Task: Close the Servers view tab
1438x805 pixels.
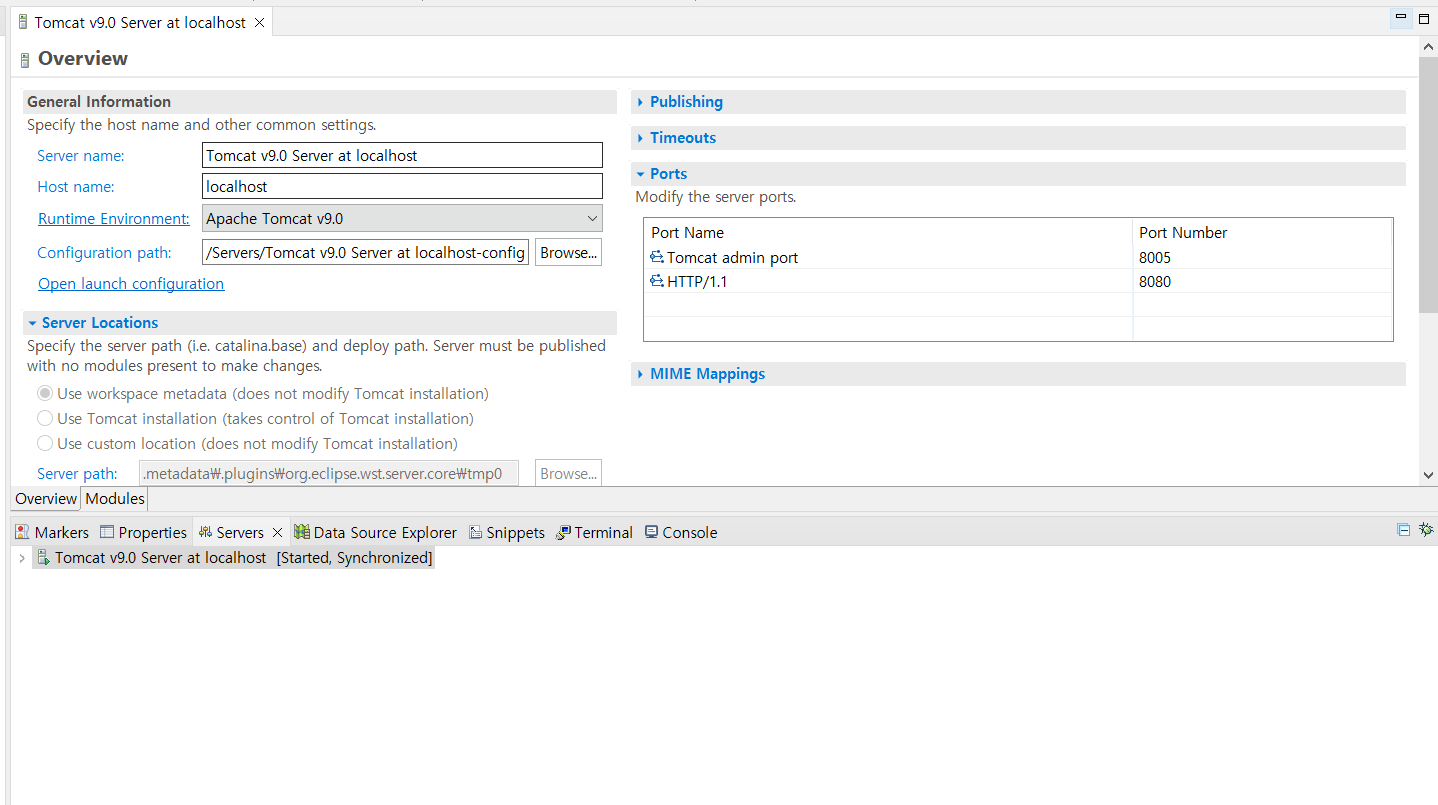Action: [x=278, y=532]
